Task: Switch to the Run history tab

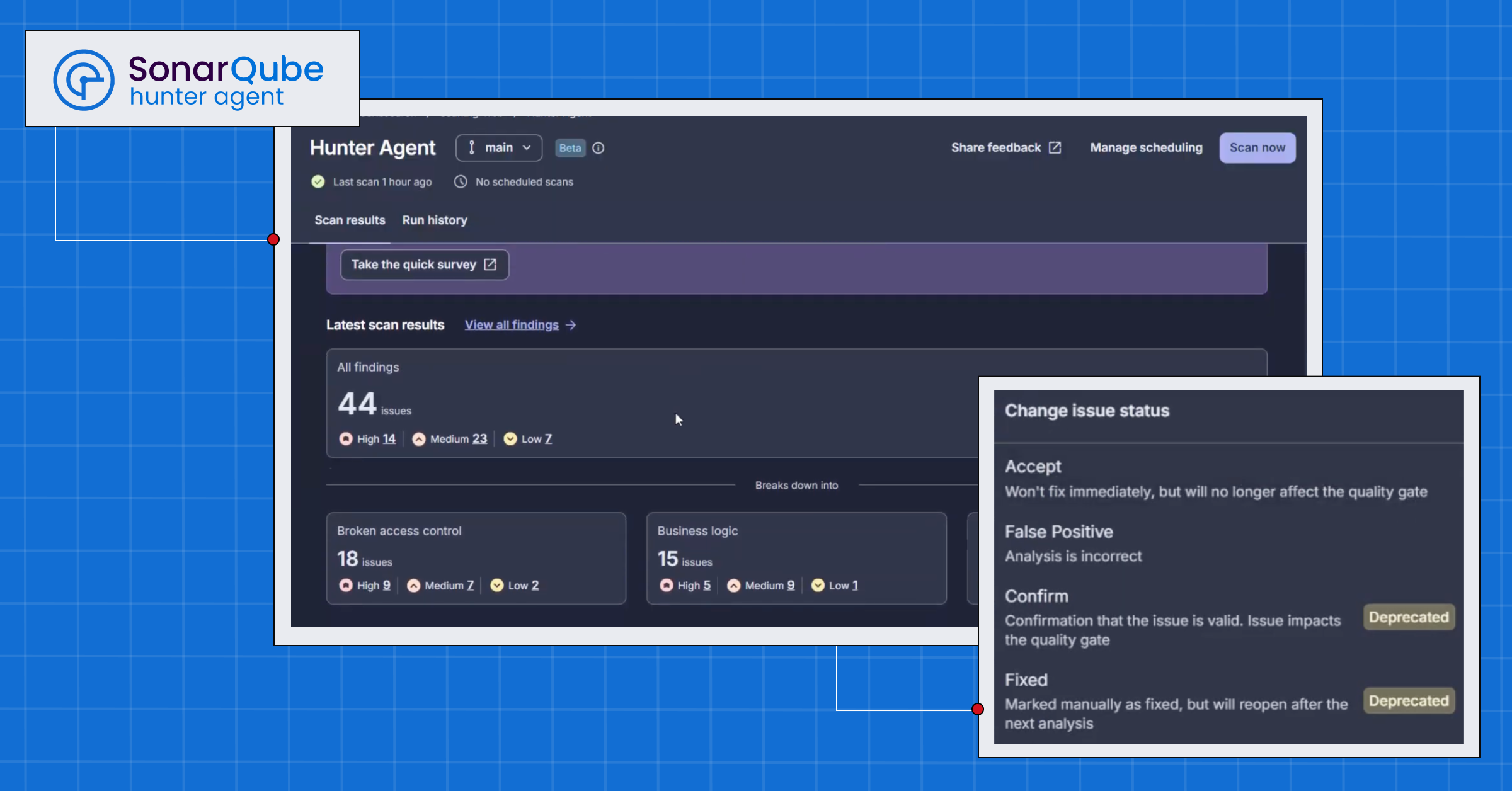Action: tap(435, 220)
